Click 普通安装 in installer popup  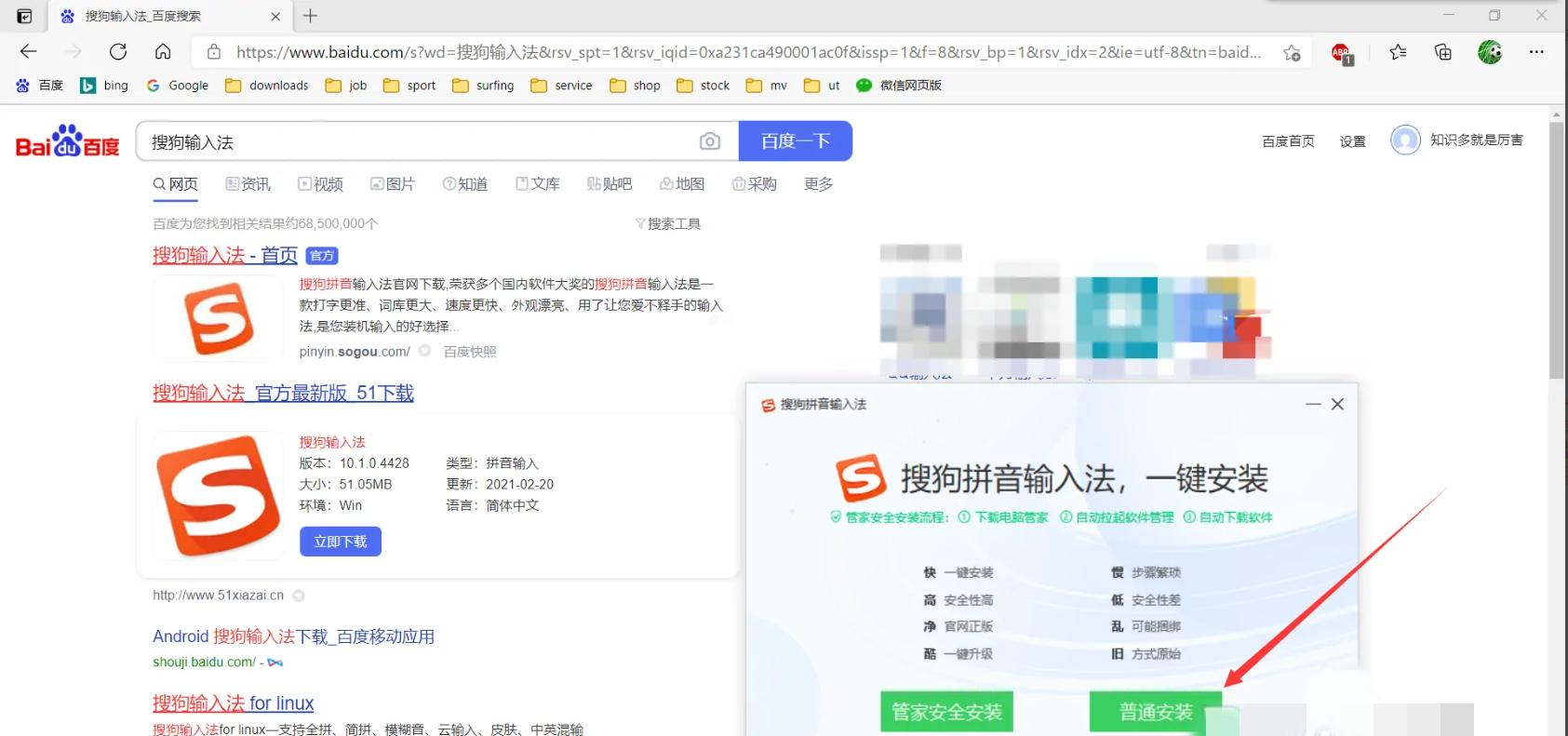(x=1156, y=712)
